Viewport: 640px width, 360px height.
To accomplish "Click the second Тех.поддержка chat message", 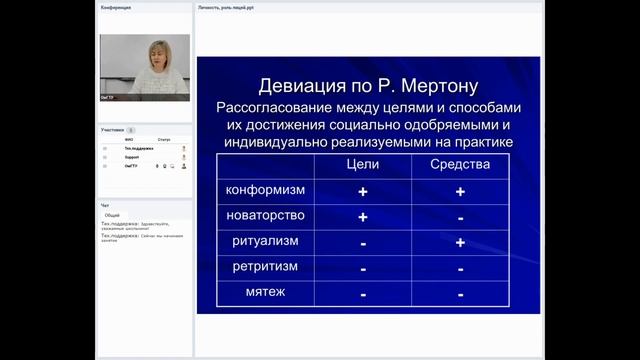I will 142,238.
